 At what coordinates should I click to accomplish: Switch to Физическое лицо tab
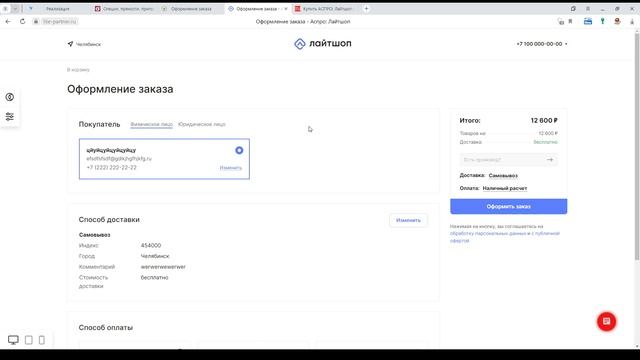coord(151,124)
